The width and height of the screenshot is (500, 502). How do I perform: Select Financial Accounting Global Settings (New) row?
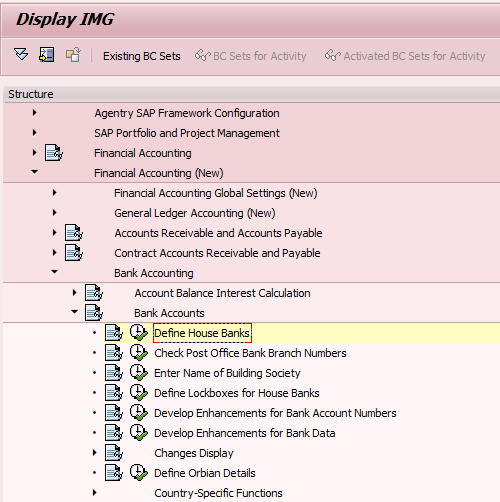[252, 193]
